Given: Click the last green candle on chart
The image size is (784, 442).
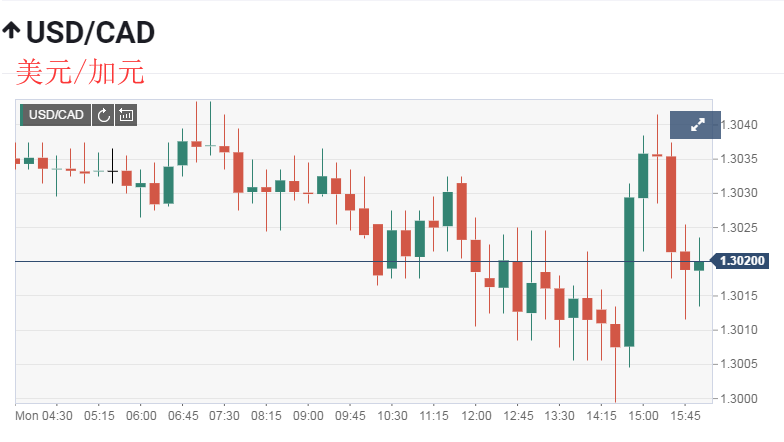Looking at the screenshot, I should 699,265.
